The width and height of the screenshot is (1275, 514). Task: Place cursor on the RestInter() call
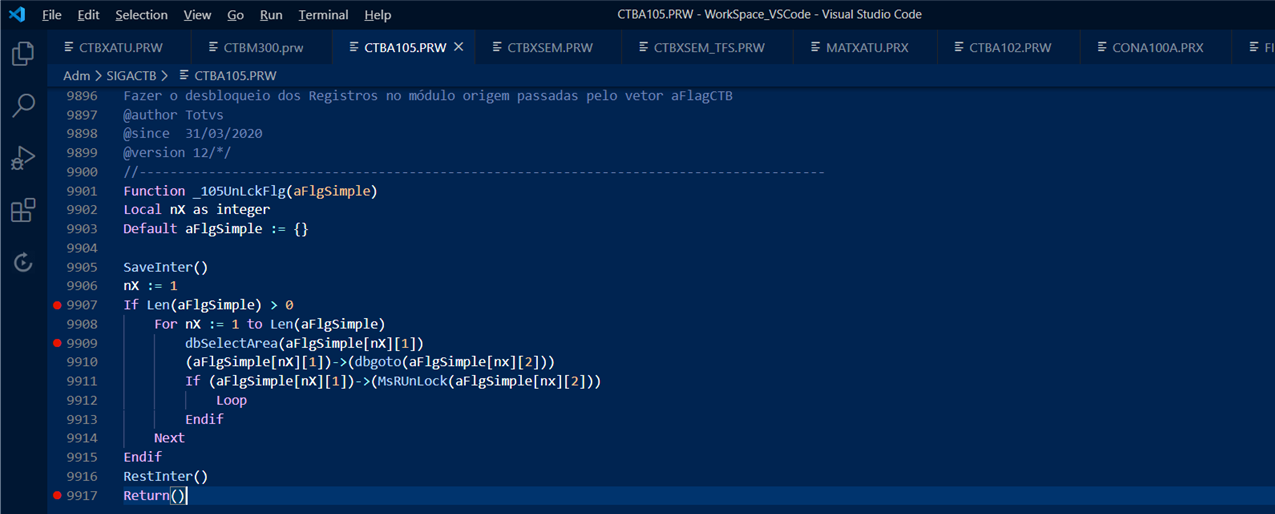click(165, 477)
